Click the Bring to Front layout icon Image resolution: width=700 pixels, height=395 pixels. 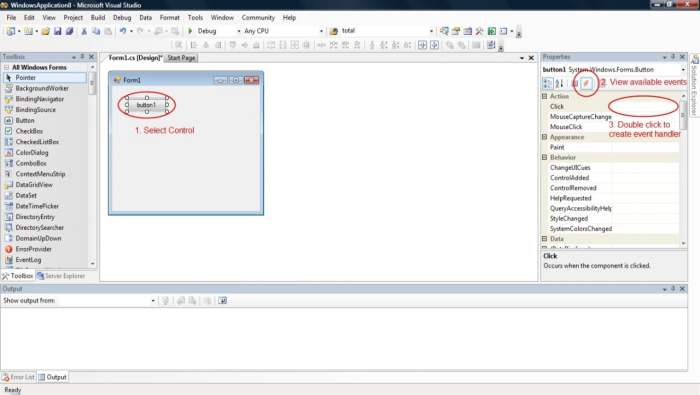[450, 45]
